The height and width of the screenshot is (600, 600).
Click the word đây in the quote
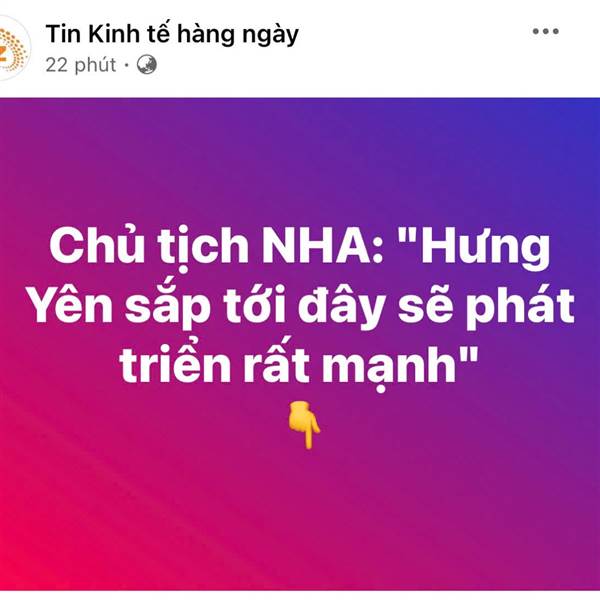pyautogui.click(x=341, y=307)
